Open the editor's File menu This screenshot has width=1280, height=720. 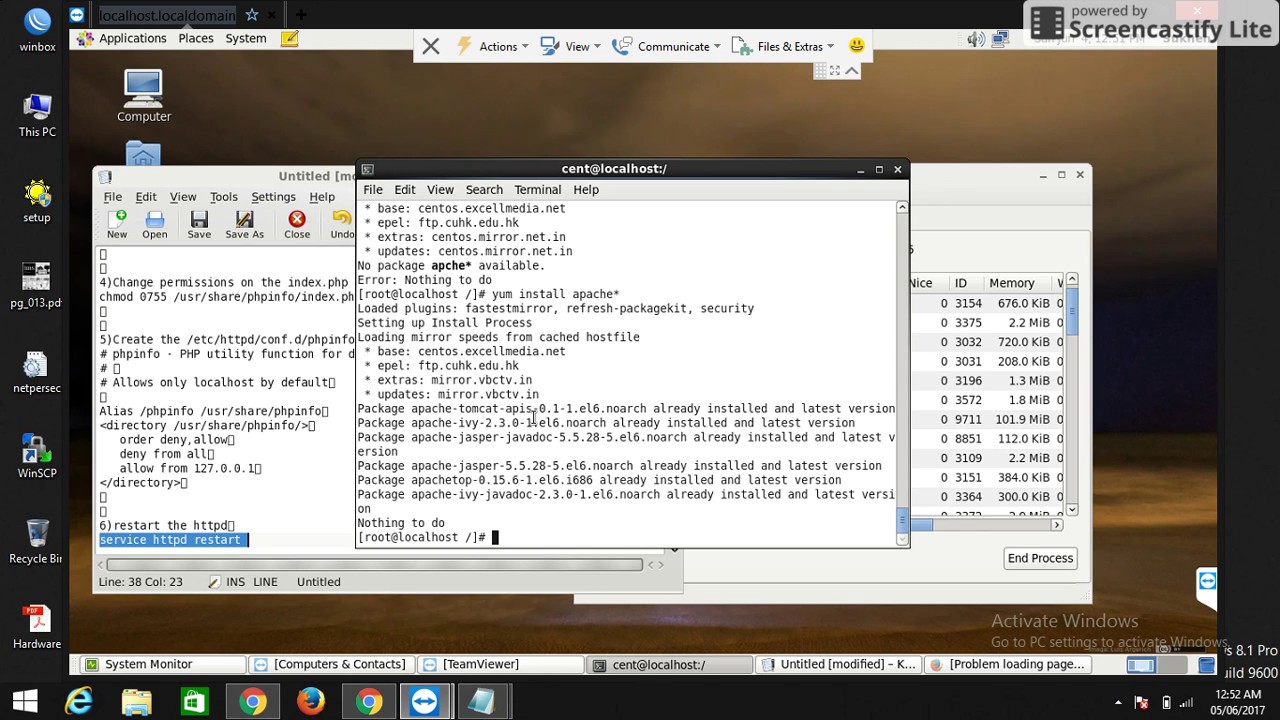tap(113, 197)
